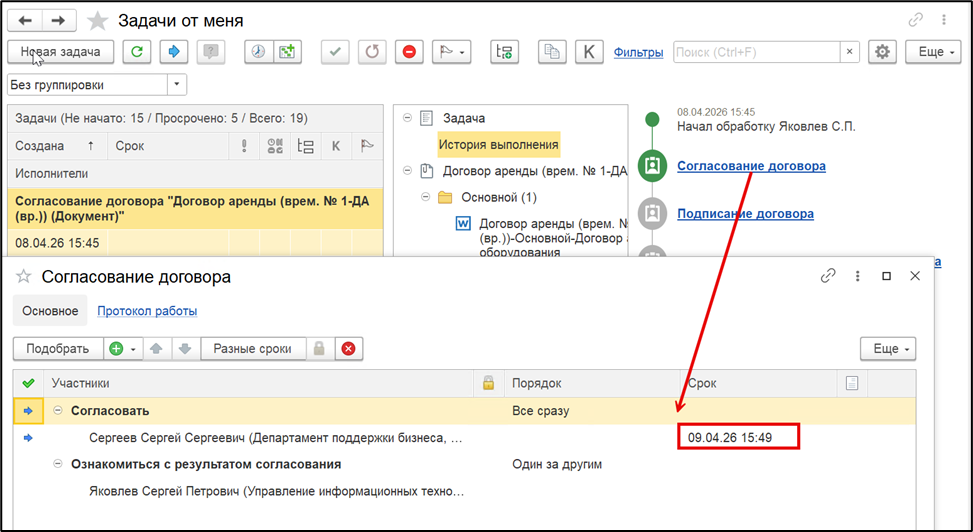Click the exclamation mark column header
The width and height of the screenshot is (973, 532).
click(x=244, y=146)
